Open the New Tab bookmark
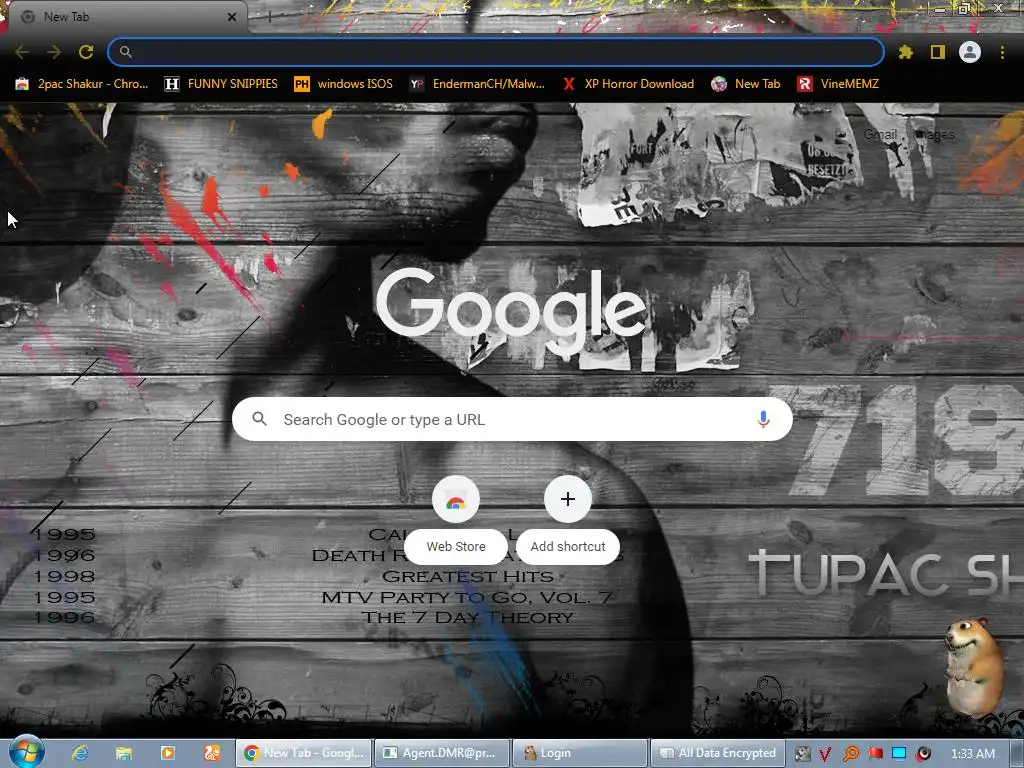1024x768 pixels. [x=746, y=84]
